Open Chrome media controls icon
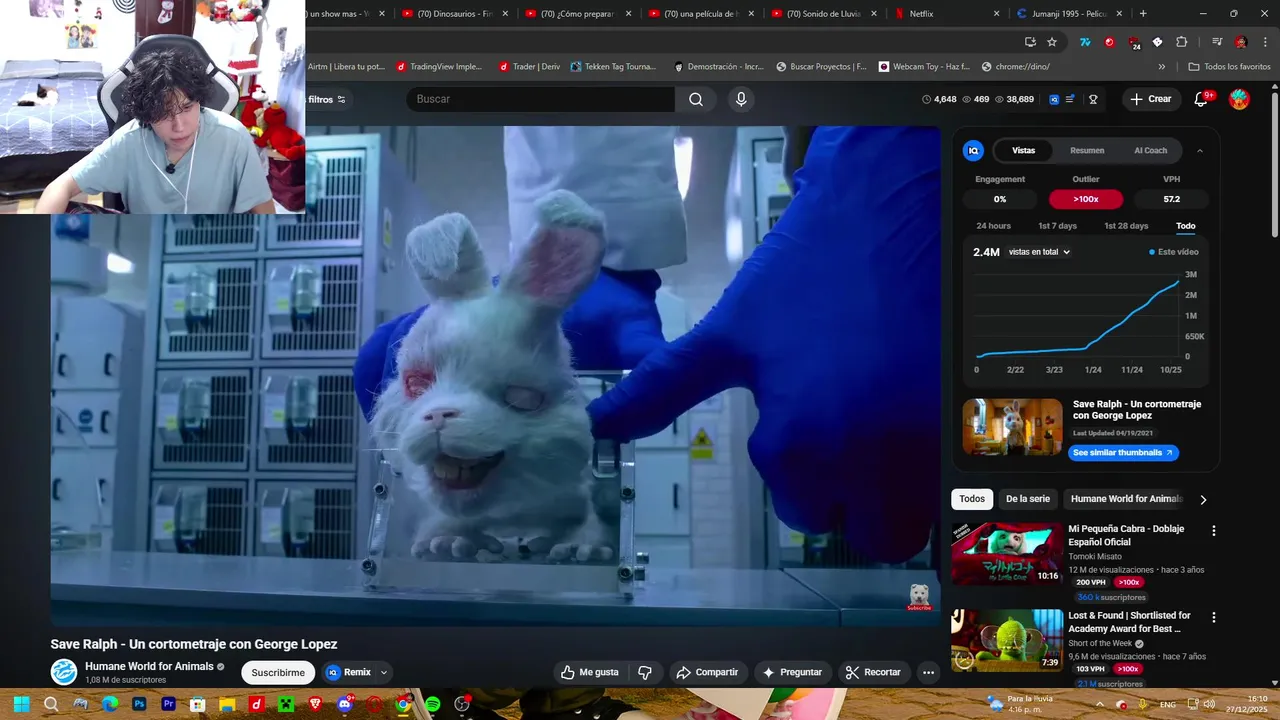1280x720 pixels. [1217, 42]
